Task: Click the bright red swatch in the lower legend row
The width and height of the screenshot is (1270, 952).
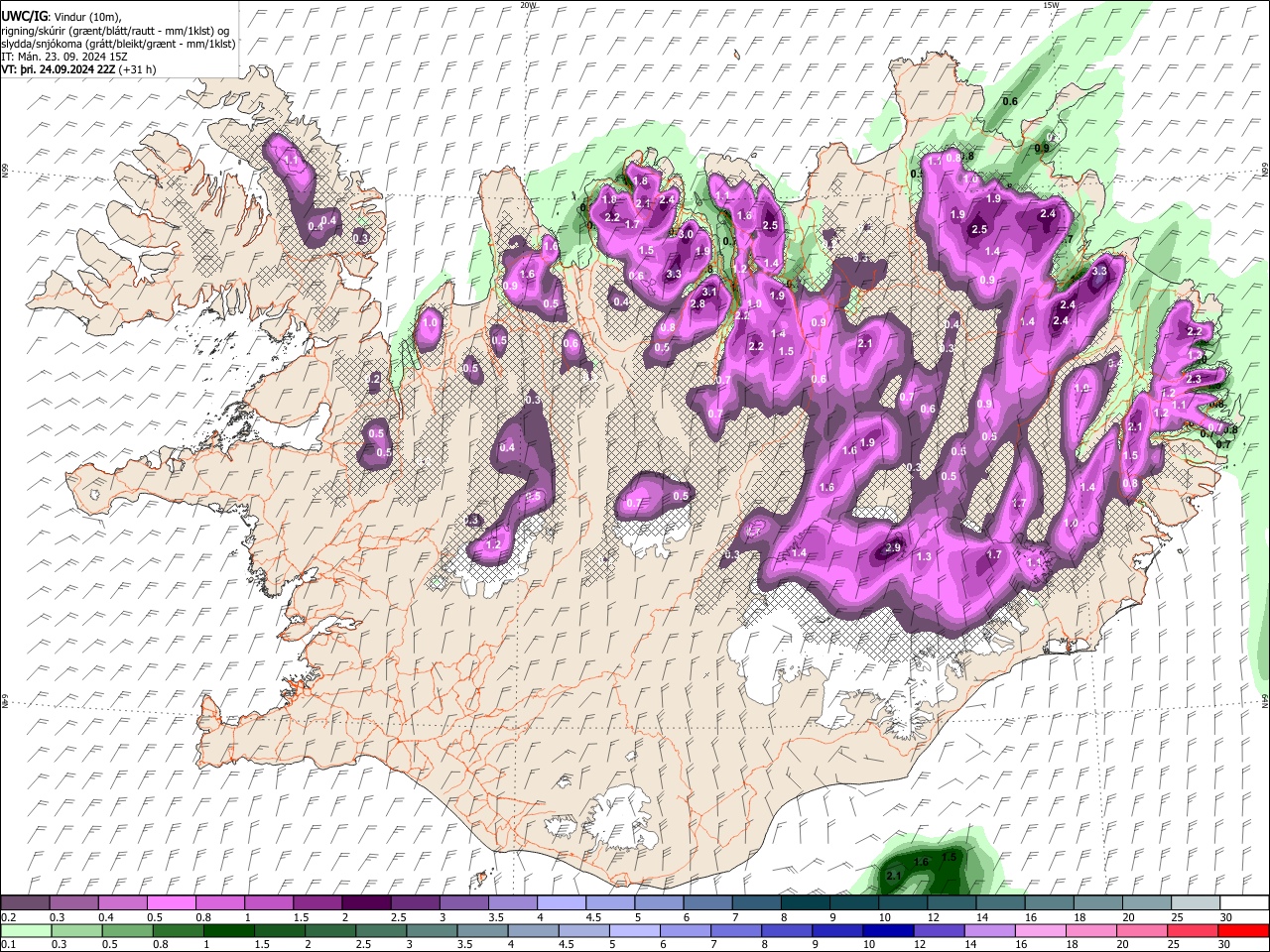Action: coord(1244,931)
